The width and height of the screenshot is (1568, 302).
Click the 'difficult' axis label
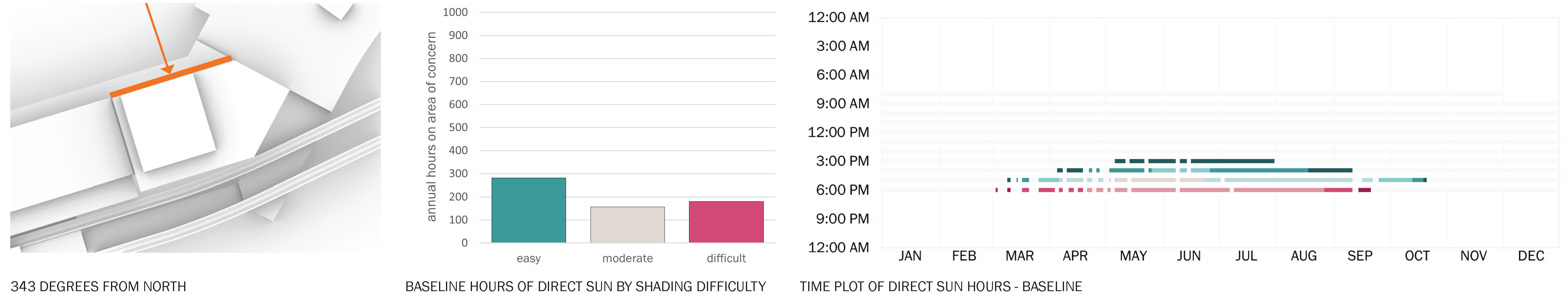point(726,258)
